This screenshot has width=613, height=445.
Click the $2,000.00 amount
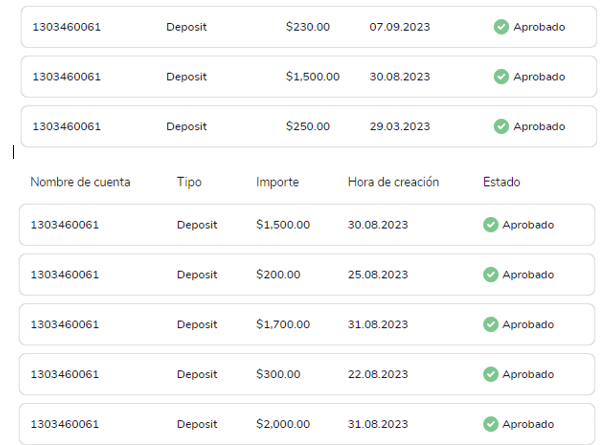[x=283, y=424]
